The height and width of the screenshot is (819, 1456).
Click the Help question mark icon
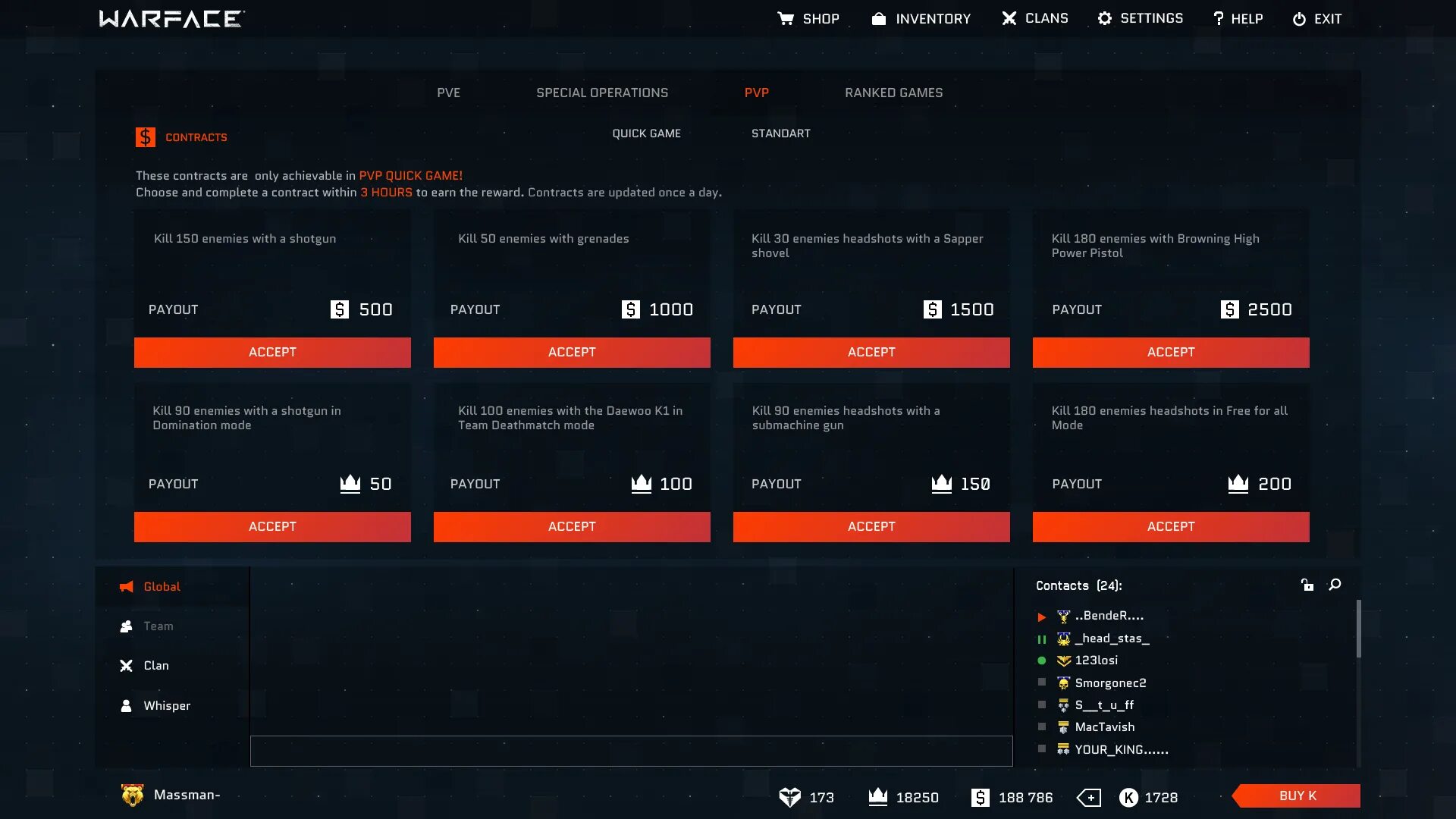[1219, 18]
